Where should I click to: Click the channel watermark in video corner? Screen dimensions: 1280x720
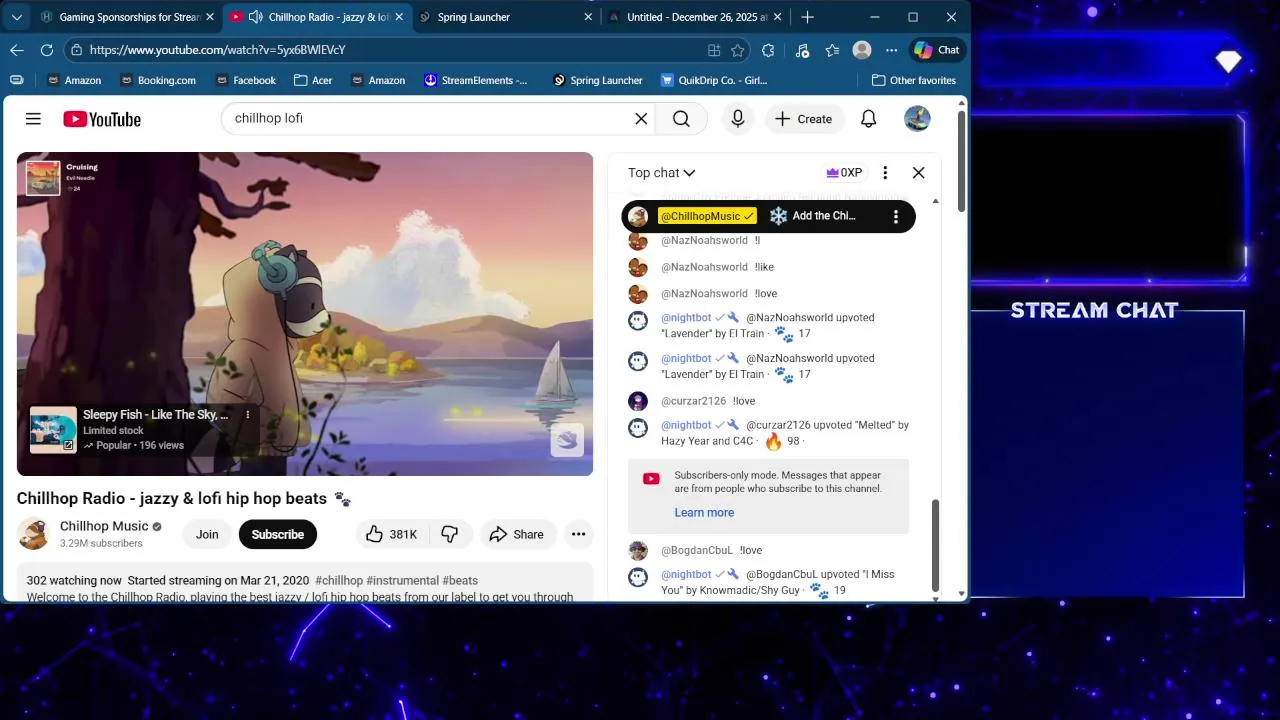coord(567,441)
